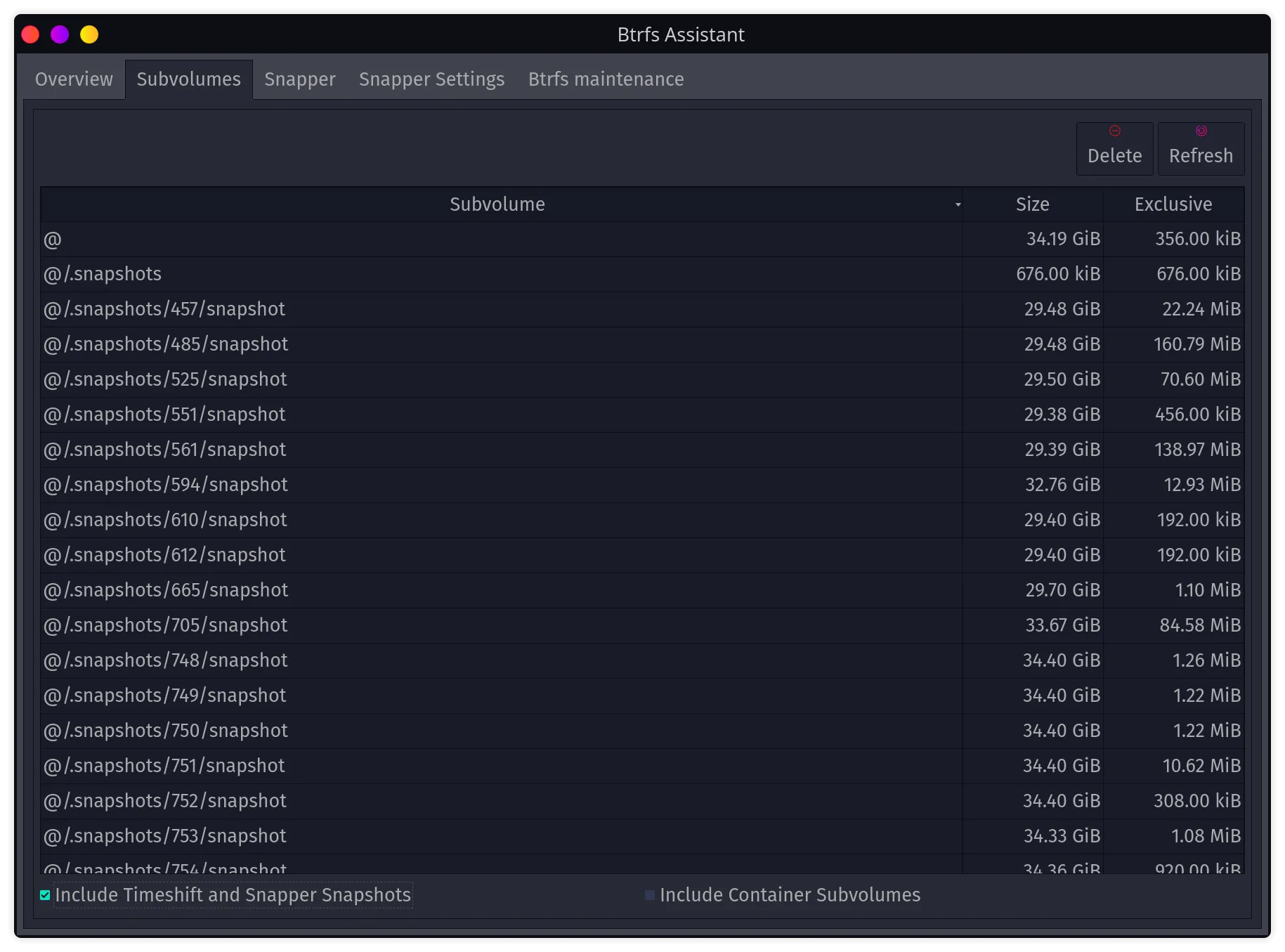Click the Subvolume column header text
Viewport: 1285px width, 952px height.
(497, 204)
